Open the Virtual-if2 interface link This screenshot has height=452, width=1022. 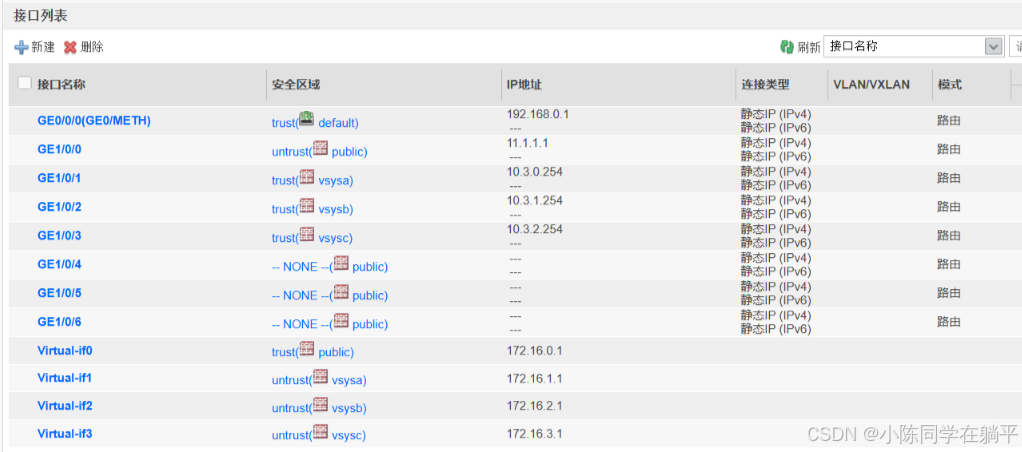65,406
